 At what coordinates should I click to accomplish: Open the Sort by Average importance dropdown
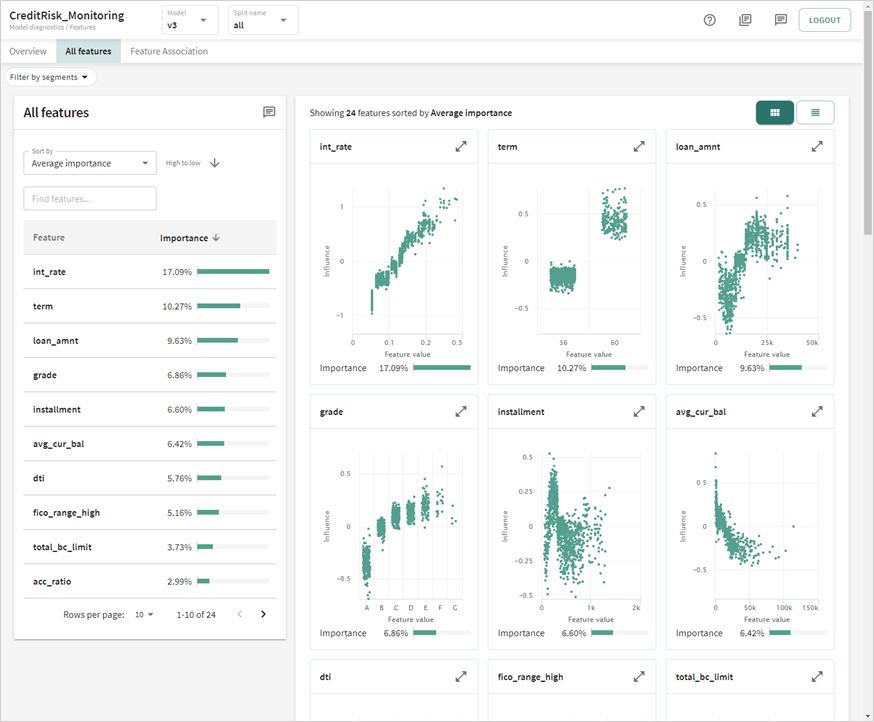coord(90,162)
